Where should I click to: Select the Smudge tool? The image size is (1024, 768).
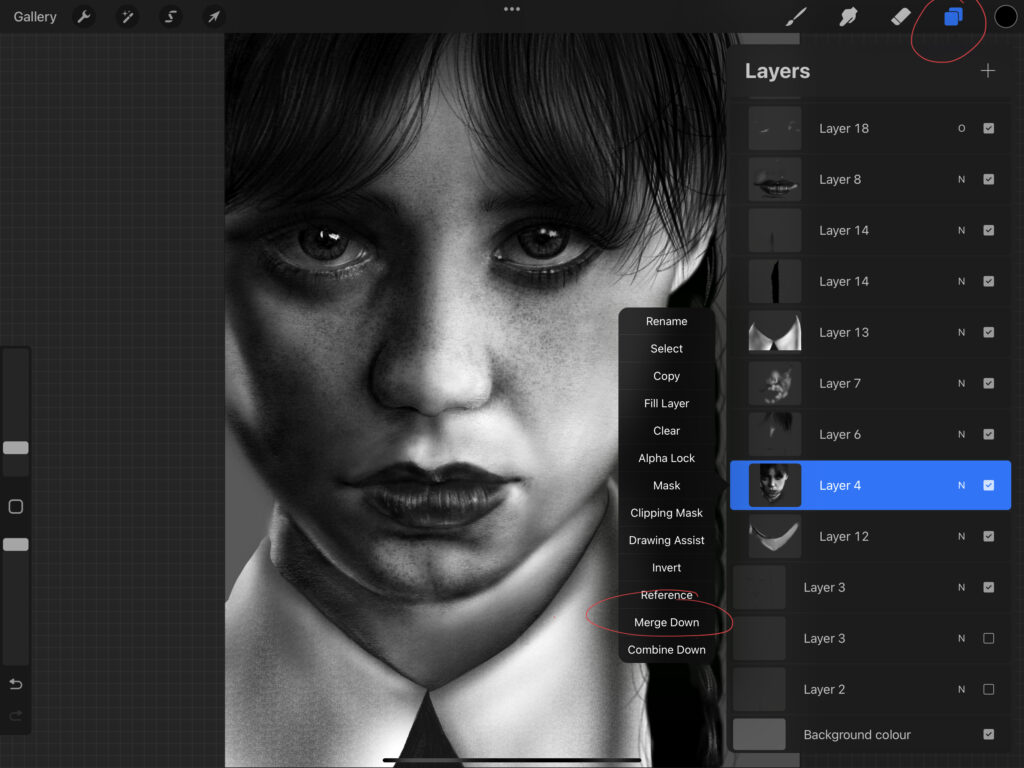click(x=849, y=17)
